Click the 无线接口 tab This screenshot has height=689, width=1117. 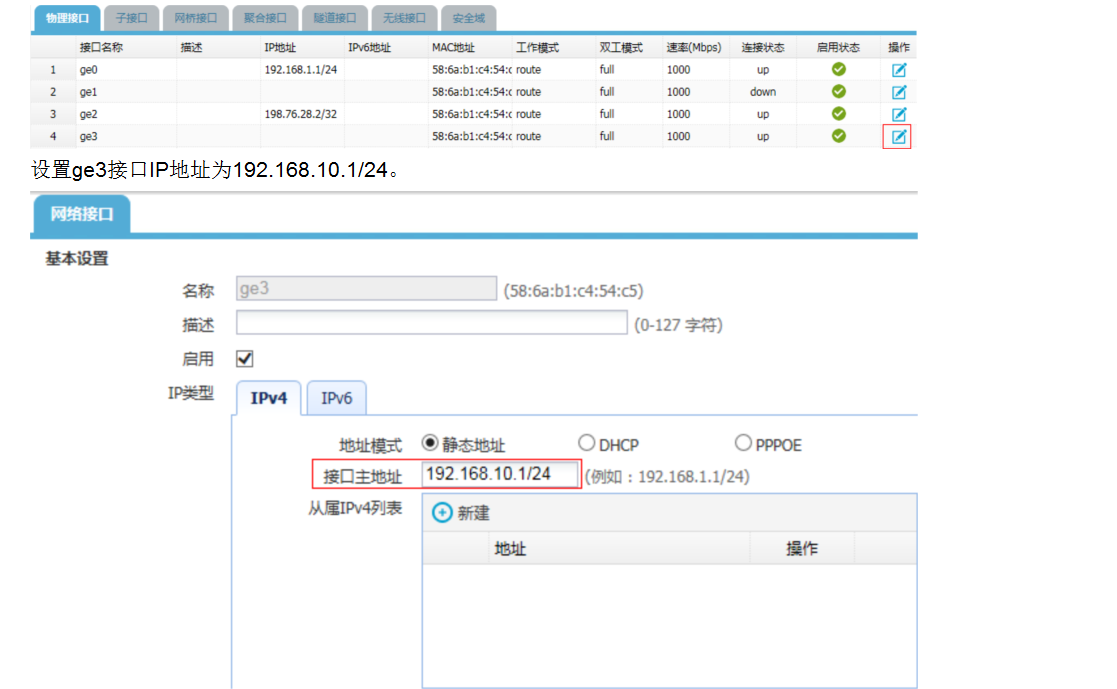click(403, 18)
